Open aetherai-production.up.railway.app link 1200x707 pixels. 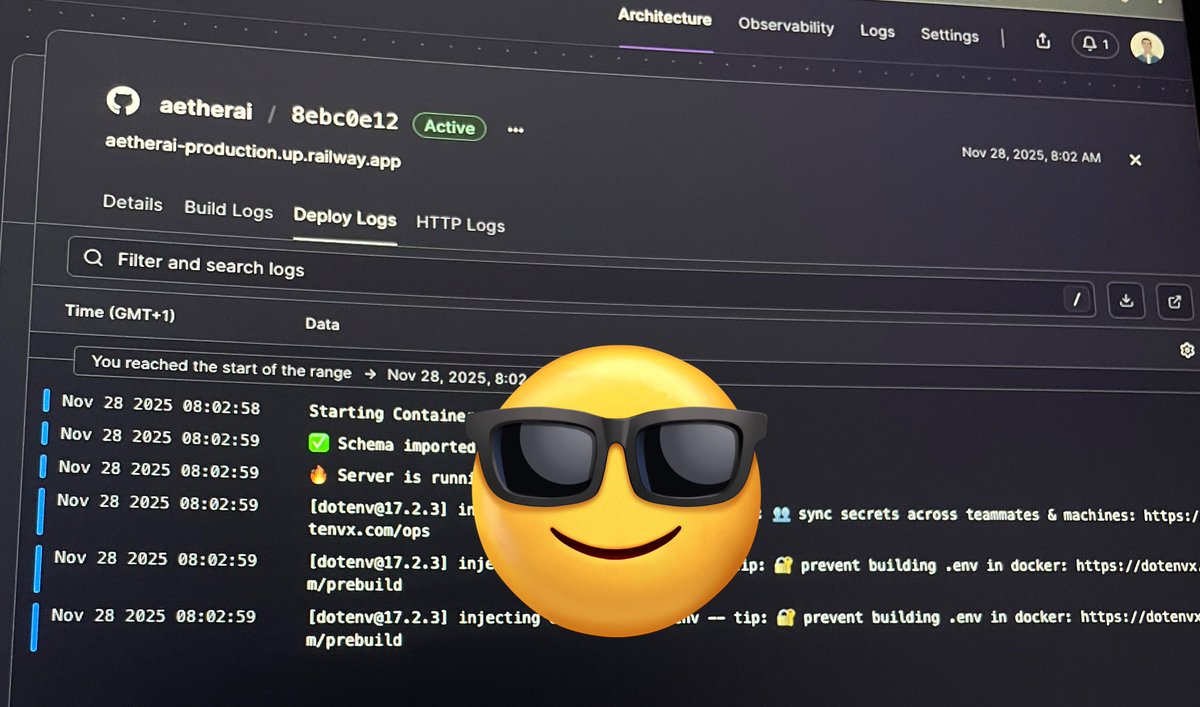pyautogui.click(x=253, y=151)
